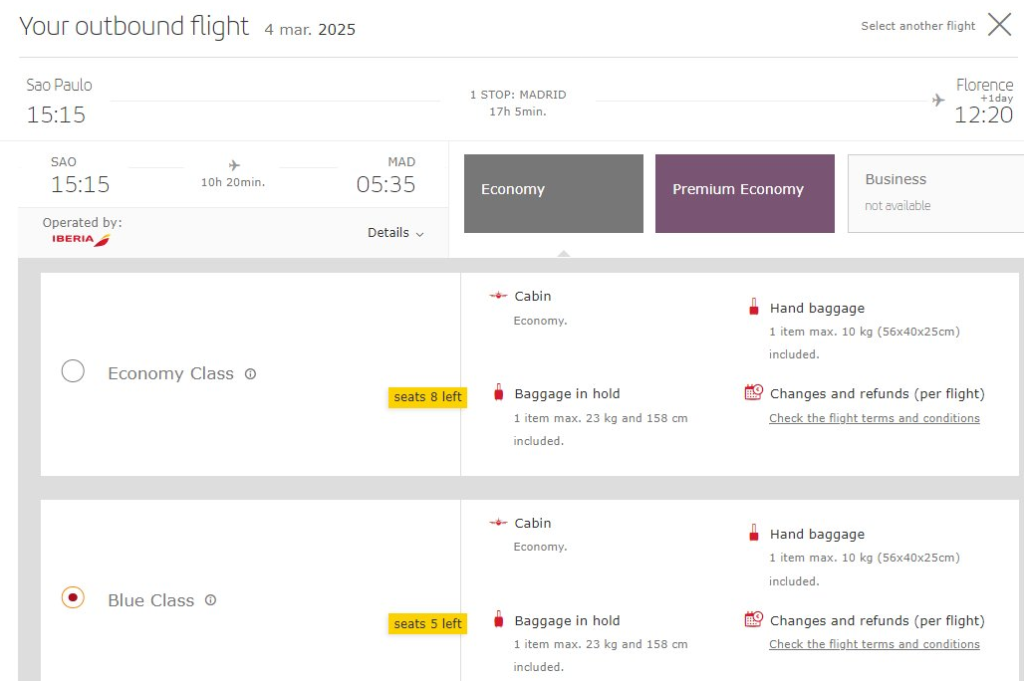
Task: Click Economy Class changes and refunds calendar icon
Action: (754, 393)
